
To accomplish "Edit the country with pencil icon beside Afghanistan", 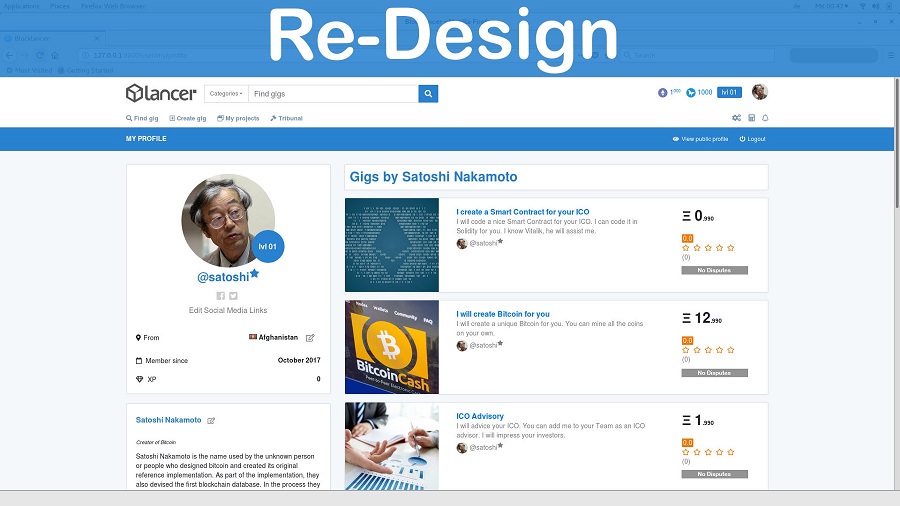I will 310,338.
